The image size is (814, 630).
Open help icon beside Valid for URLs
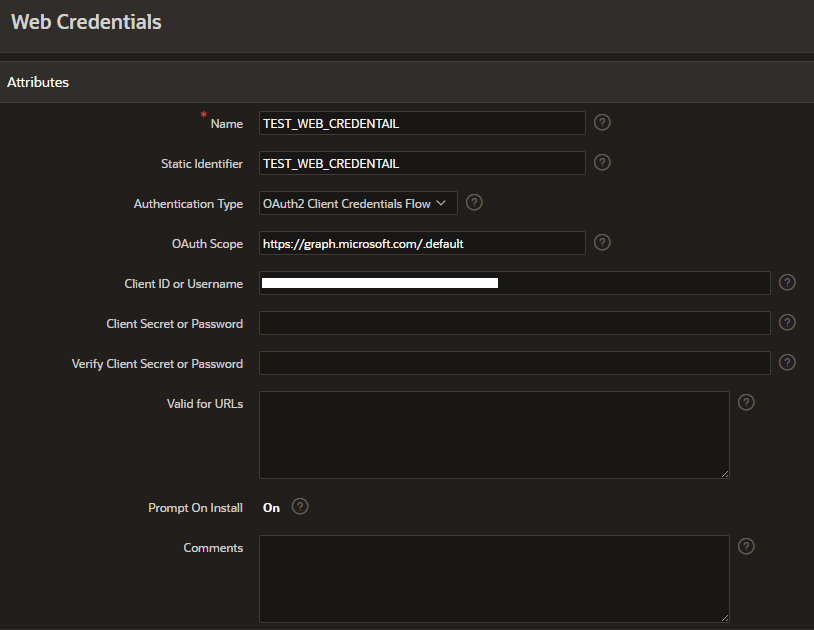click(x=746, y=402)
